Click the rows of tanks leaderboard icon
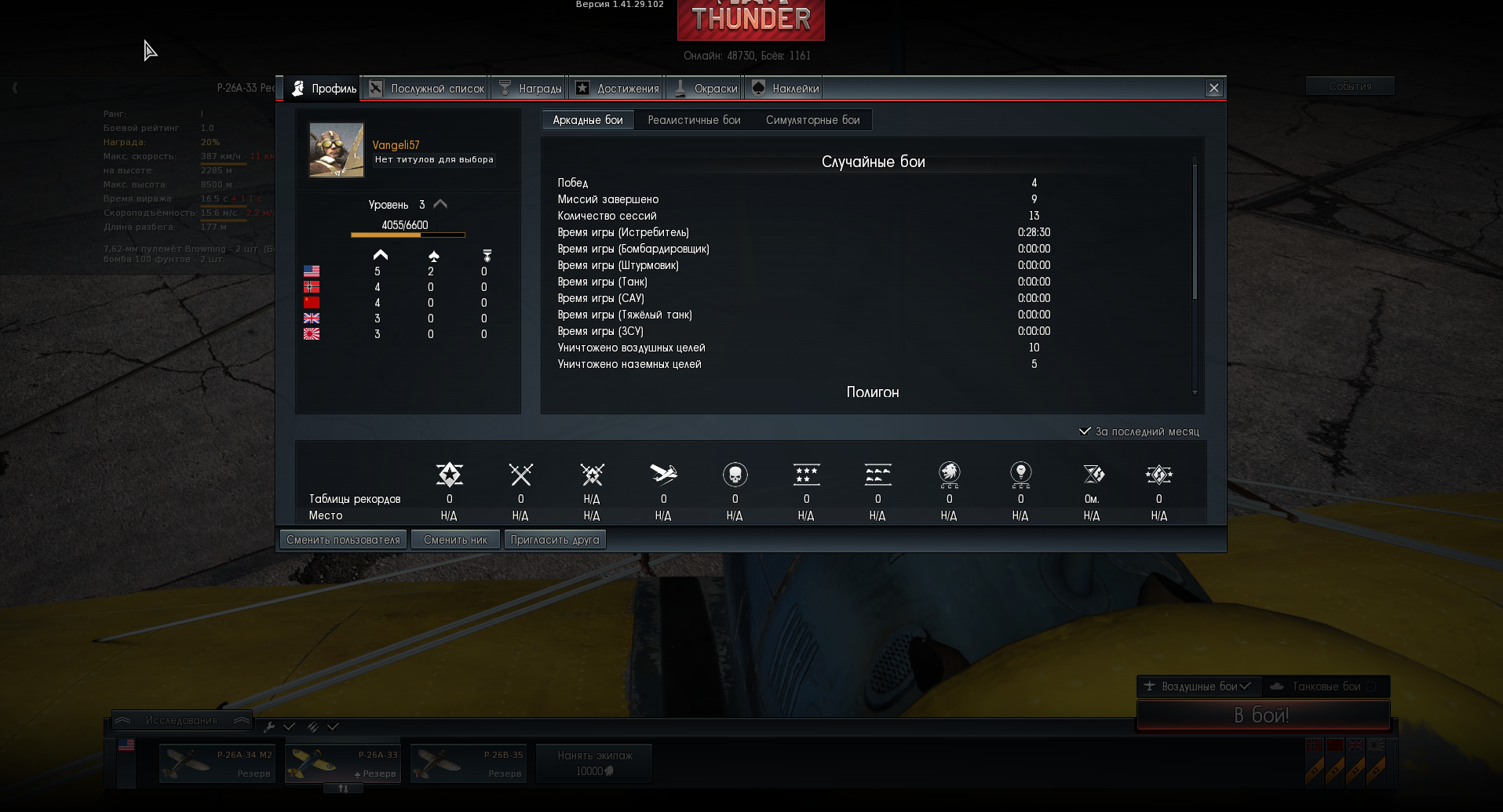Image resolution: width=1503 pixels, height=812 pixels. [877, 474]
